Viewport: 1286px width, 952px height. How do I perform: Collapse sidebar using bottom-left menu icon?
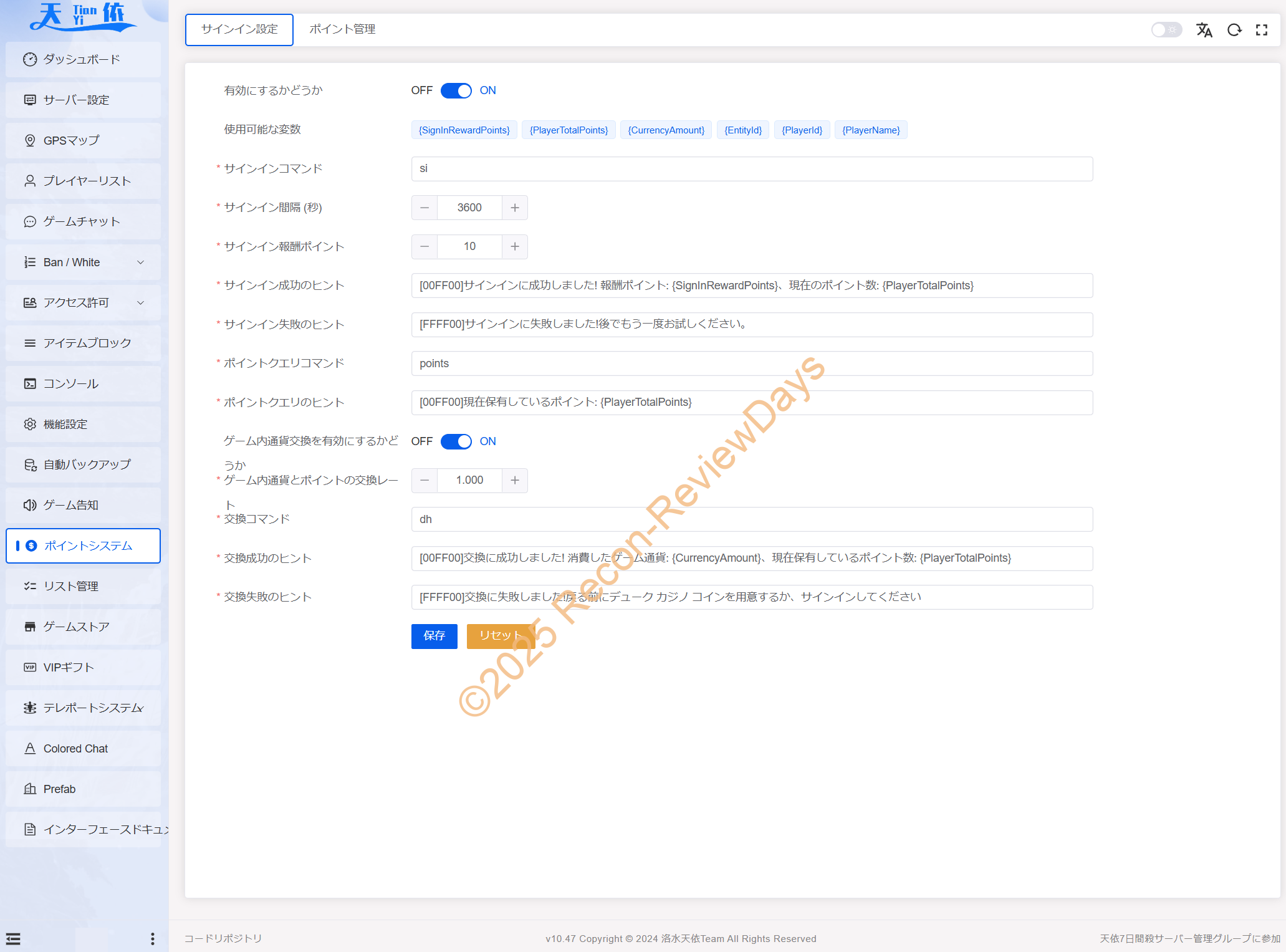pos(13,938)
